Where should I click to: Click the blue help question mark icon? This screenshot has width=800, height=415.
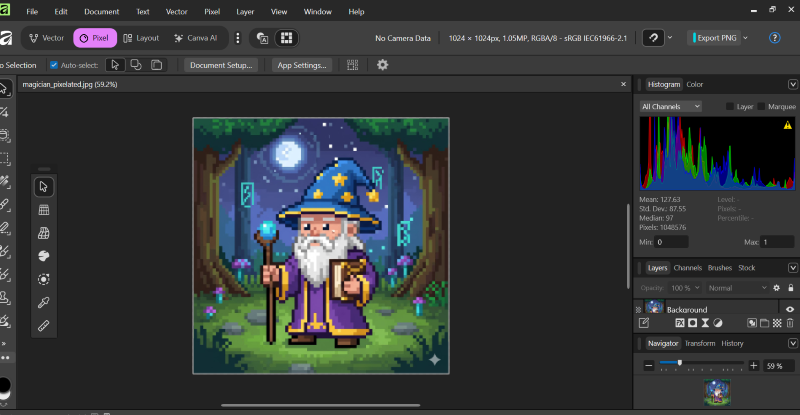pyautogui.click(x=773, y=38)
